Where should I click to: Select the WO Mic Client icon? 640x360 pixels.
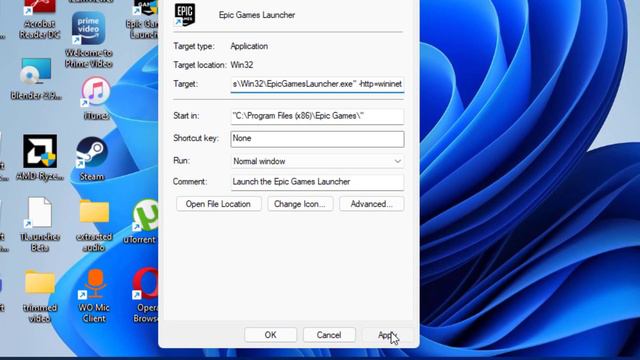point(94,296)
